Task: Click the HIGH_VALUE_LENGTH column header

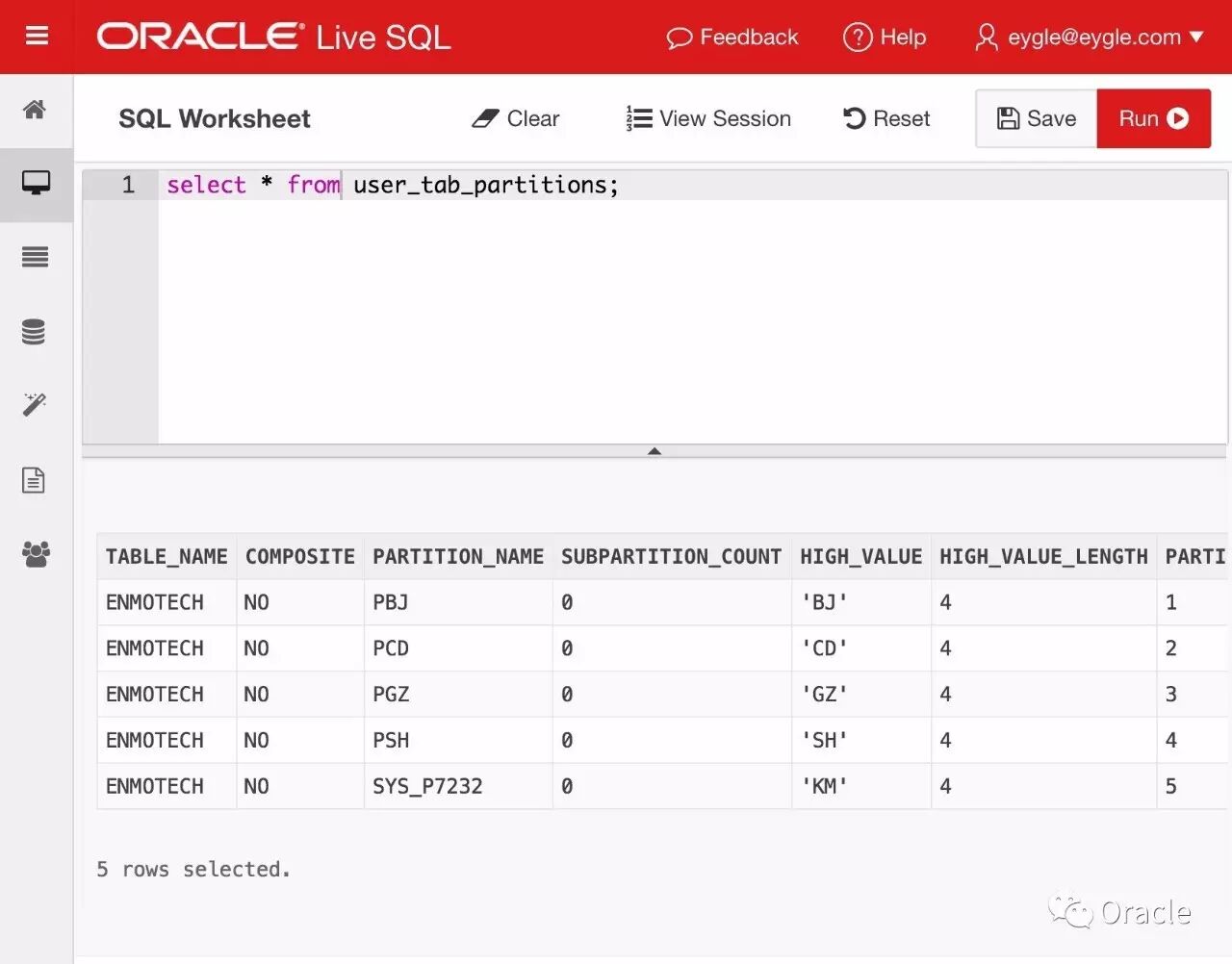Action: (x=1044, y=557)
